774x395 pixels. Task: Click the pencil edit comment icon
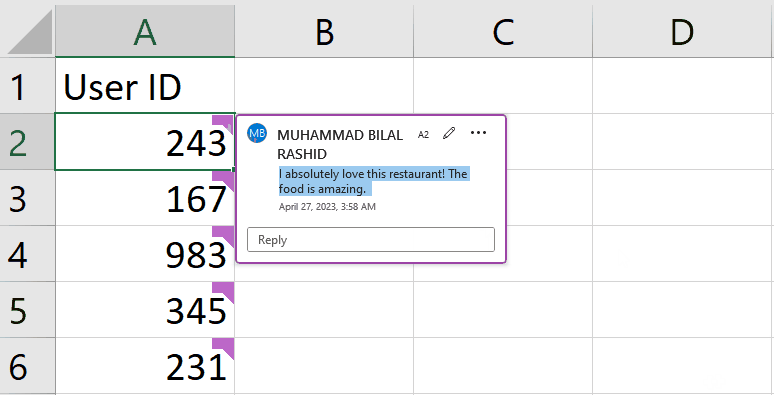coord(449,133)
